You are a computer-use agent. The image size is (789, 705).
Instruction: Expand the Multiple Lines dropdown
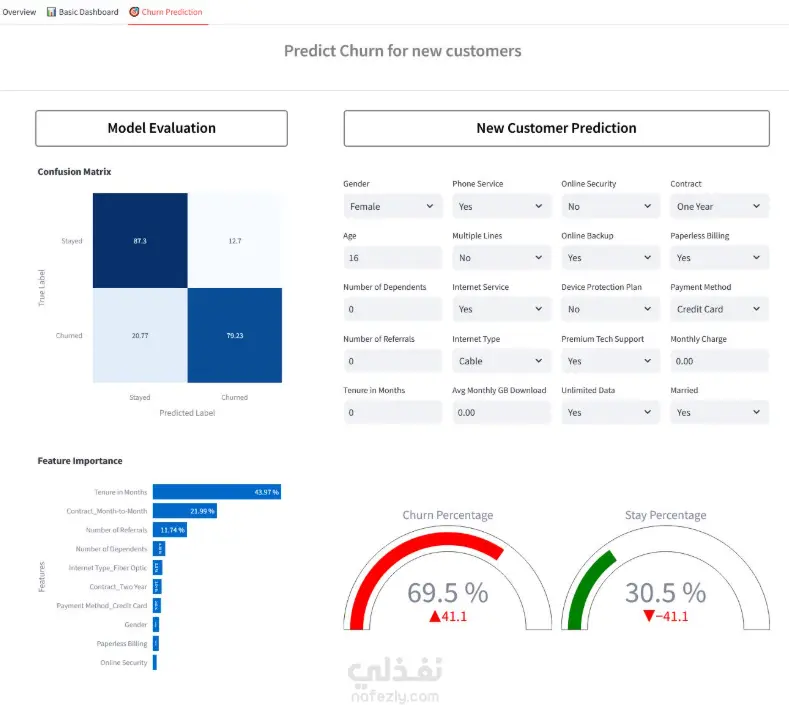[x=501, y=258]
